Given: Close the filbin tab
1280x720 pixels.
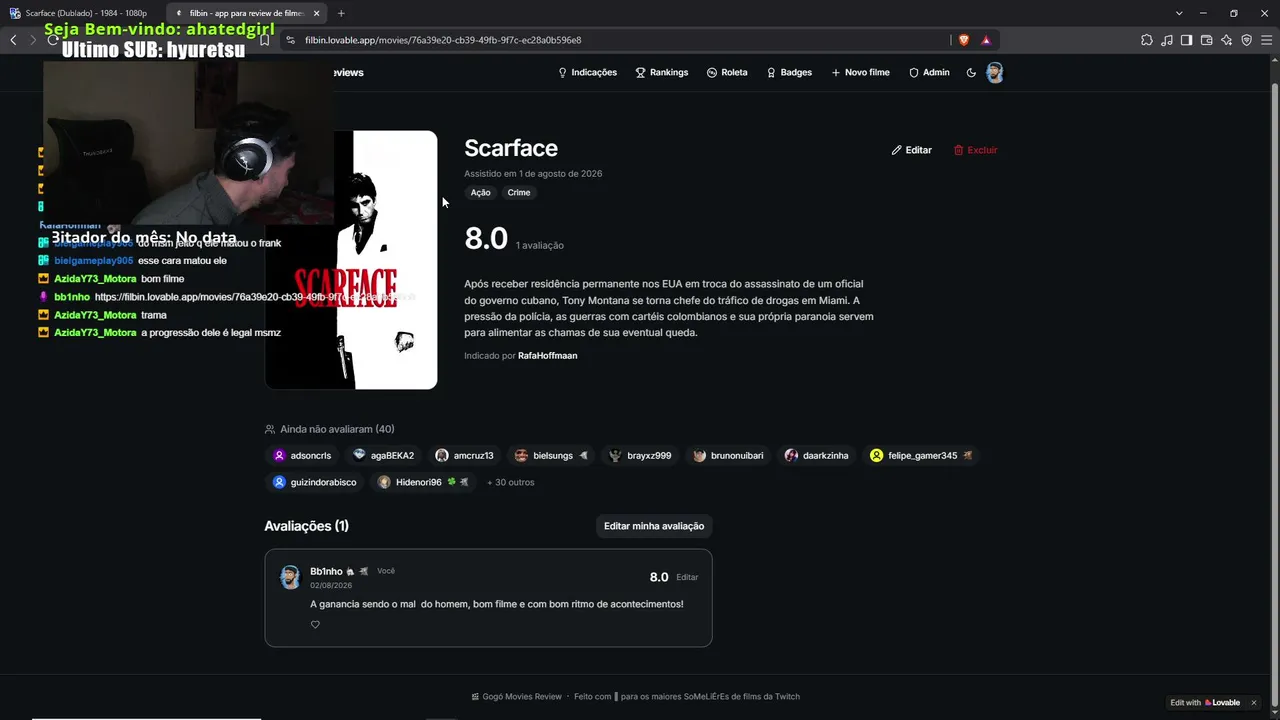Looking at the screenshot, I should coord(317,13).
